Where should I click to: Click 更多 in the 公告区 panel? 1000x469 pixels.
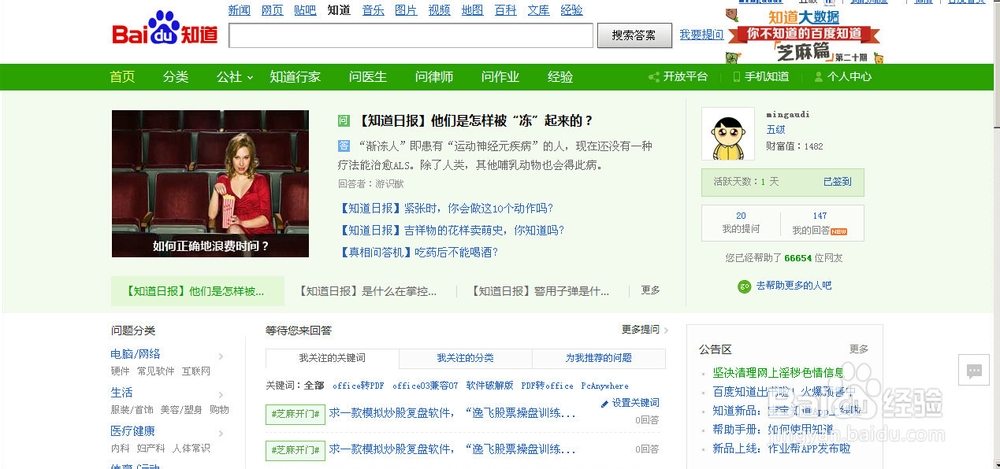(859, 349)
